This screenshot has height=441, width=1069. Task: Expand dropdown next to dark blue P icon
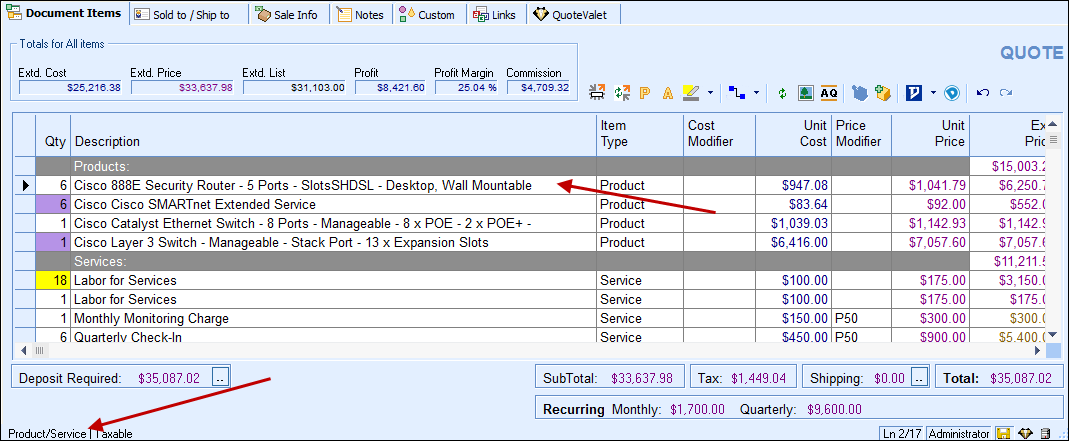(x=932, y=93)
